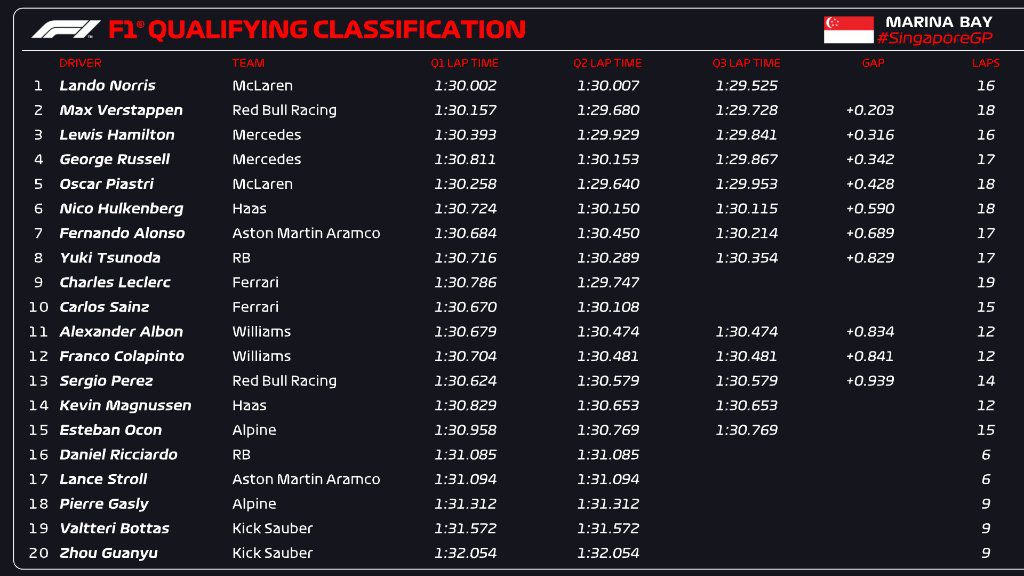Screen dimensions: 1024x576
Task: Click the MARINA BAY circuit label
Action: tap(938, 21)
